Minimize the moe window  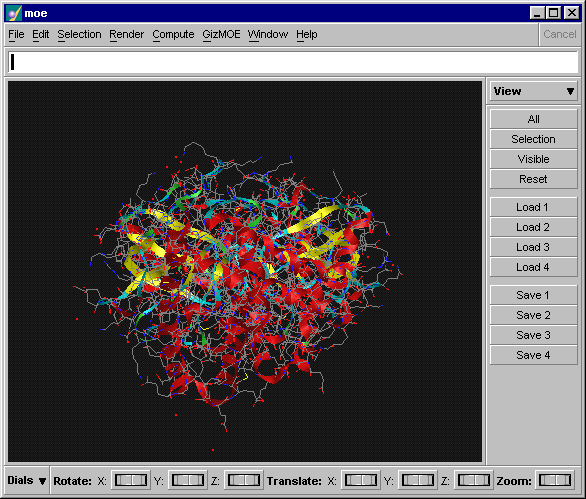tap(537, 13)
